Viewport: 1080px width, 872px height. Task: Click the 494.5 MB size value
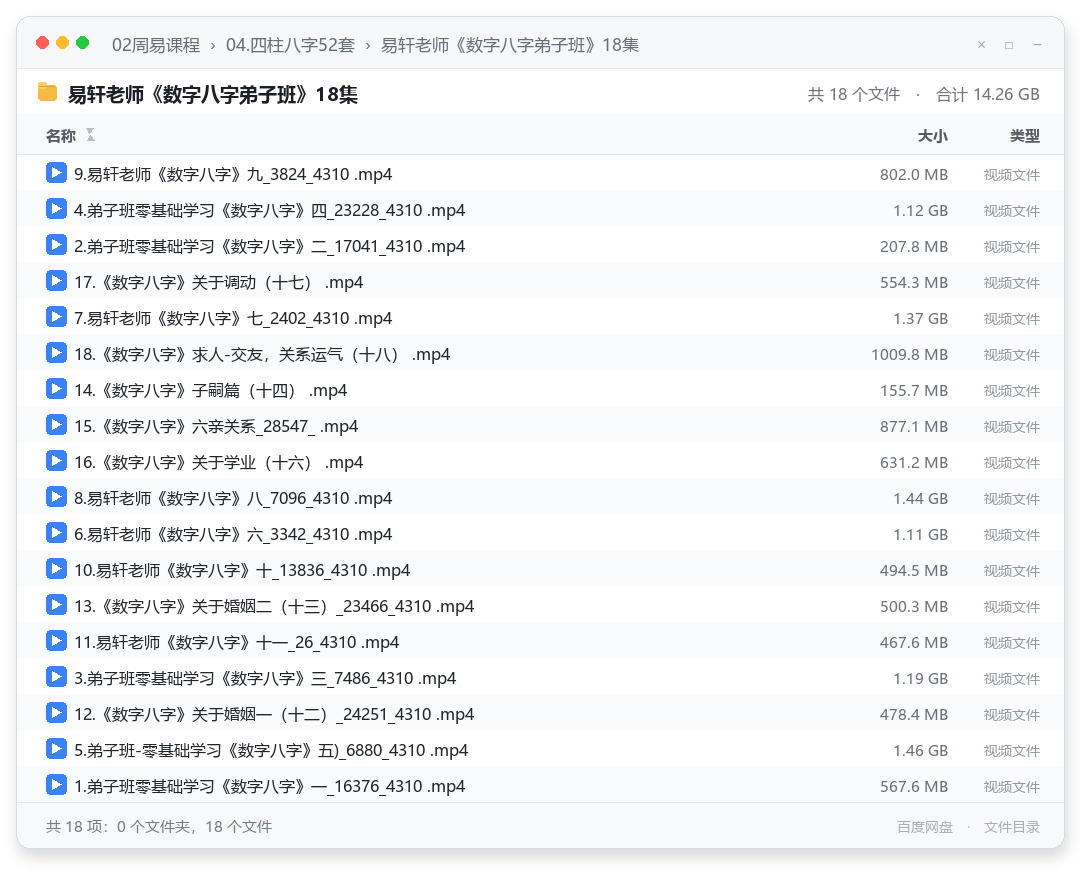913,571
